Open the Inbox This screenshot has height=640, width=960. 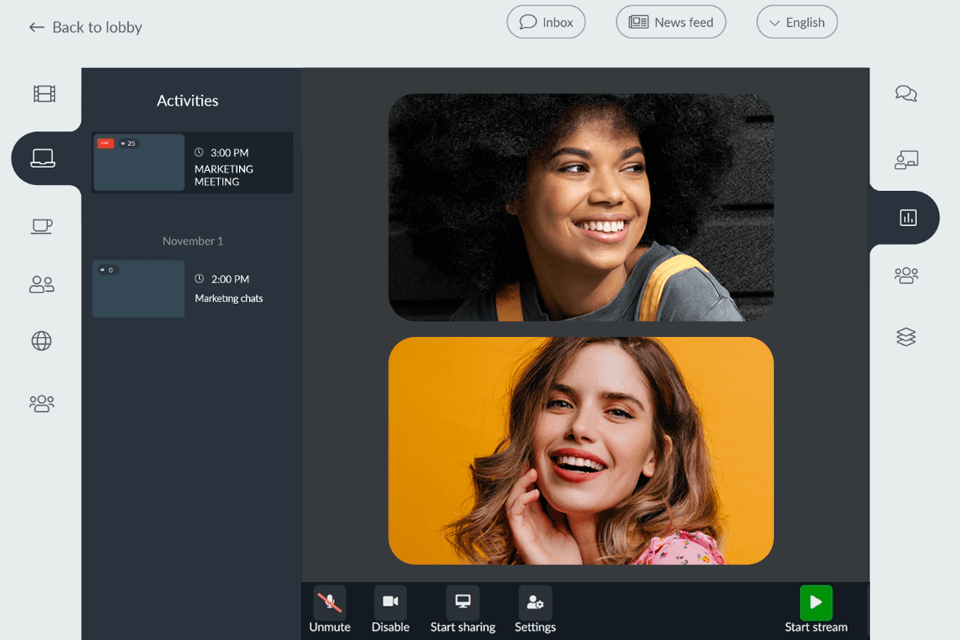click(x=546, y=21)
